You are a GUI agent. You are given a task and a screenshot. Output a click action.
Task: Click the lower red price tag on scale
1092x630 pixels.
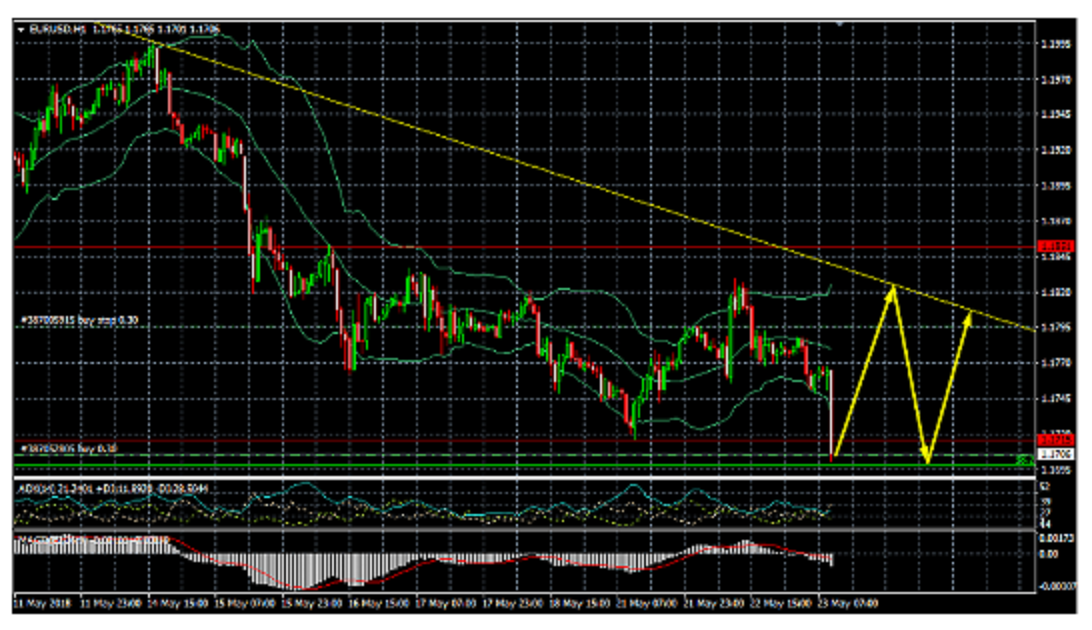(x=1056, y=439)
